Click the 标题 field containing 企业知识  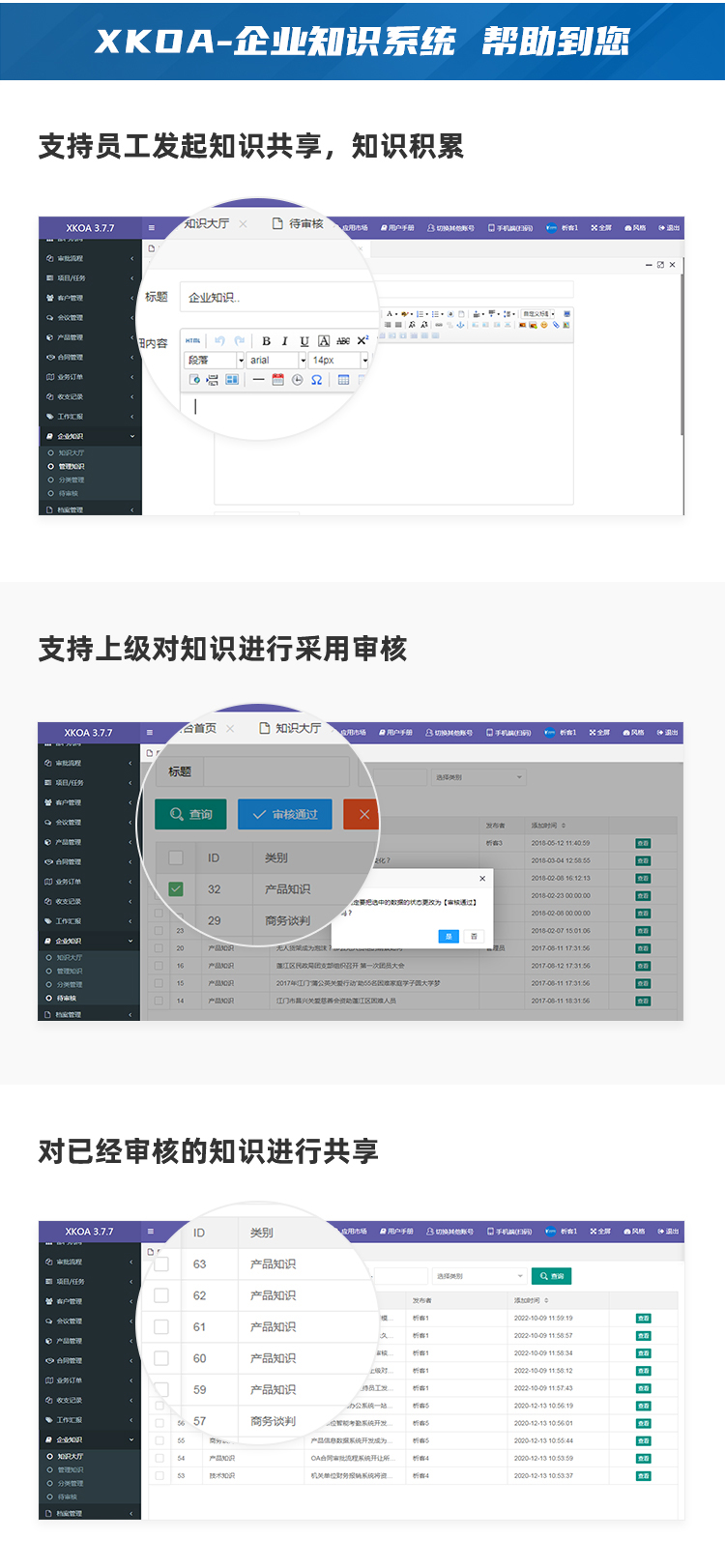pos(275,298)
